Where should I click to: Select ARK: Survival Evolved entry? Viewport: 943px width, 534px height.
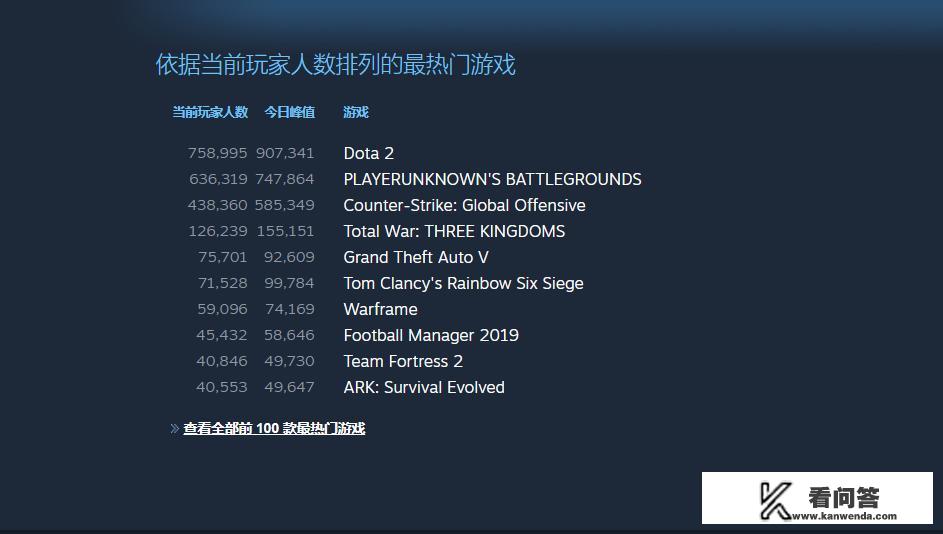point(424,387)
